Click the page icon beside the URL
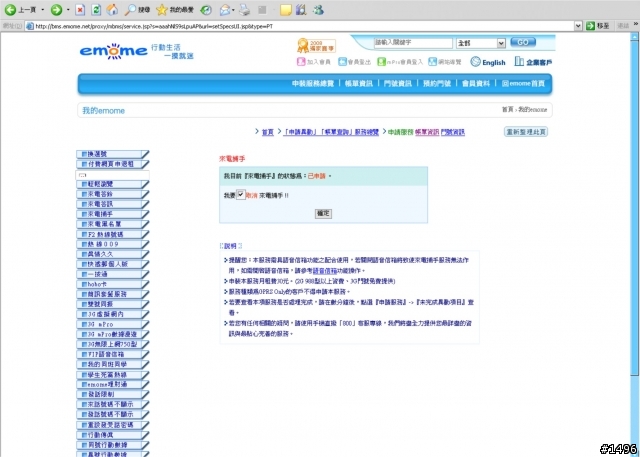Viewport: 640px width, 457px height. point(29,26)
